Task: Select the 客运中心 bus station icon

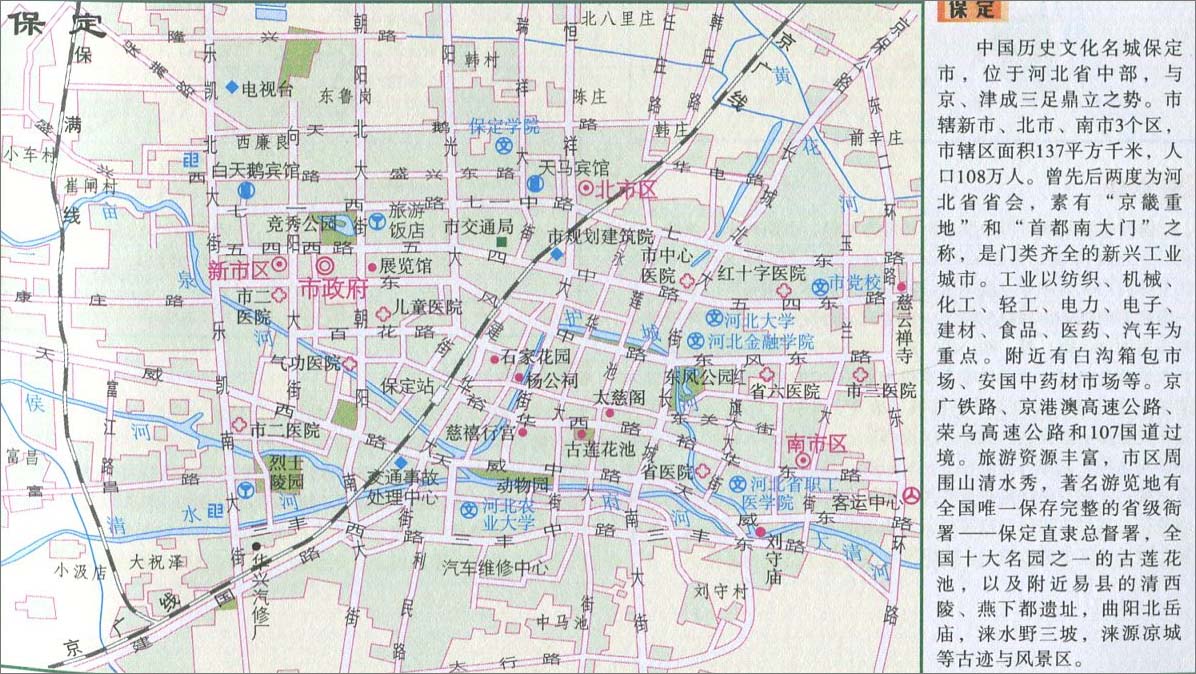Action: point(911,495)
